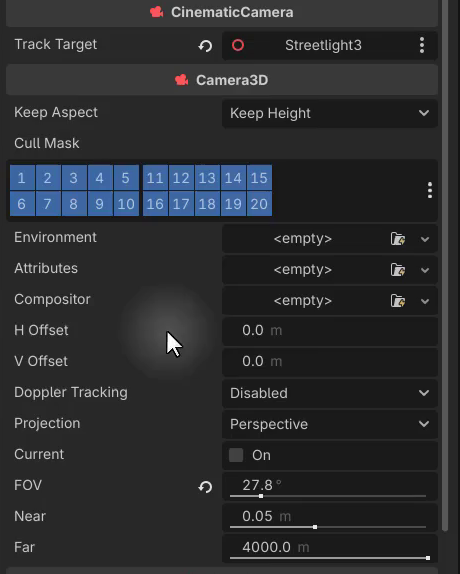This screenshot has width=460, height=574.
Task: Toggle cull mask layer 7
Action: tap(48, 204)
